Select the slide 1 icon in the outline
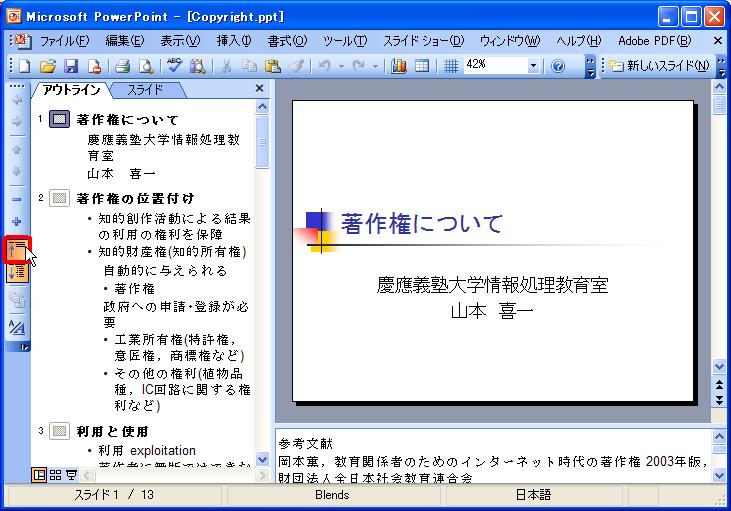Screen dimensions: 731x511 [60, 119]
